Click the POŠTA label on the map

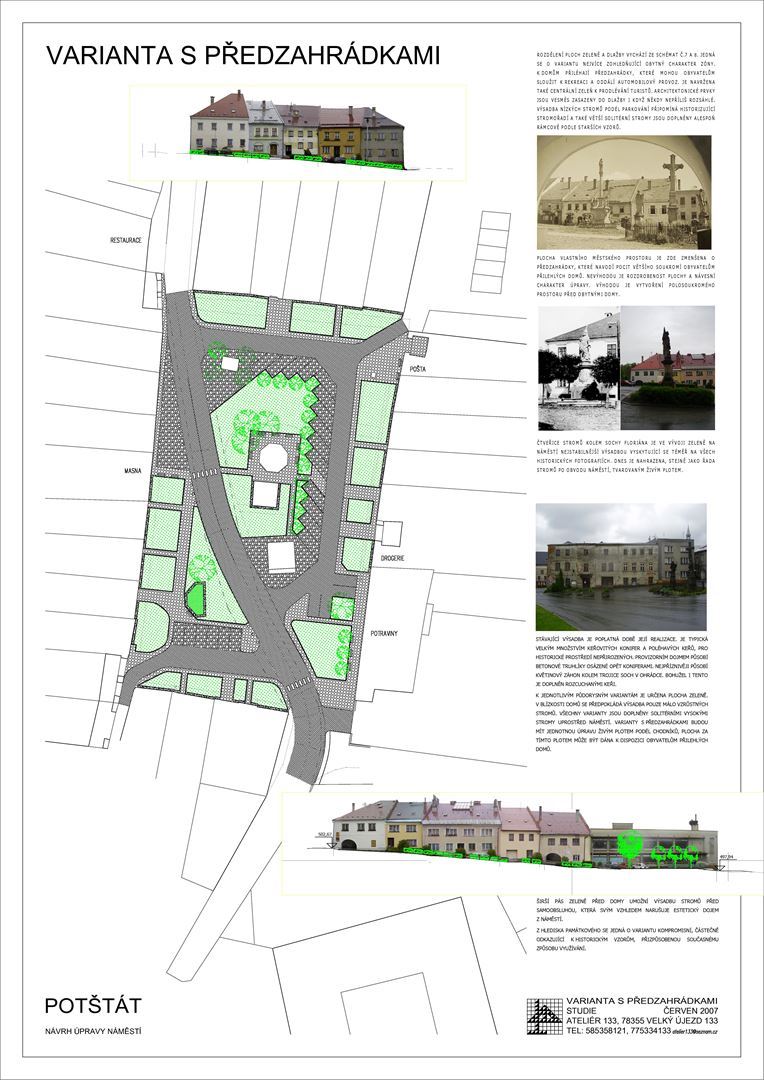pyautogui.click(x=418, y=369)
